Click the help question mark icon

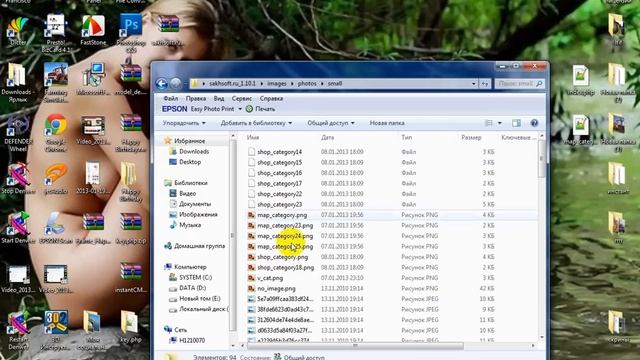534,123
